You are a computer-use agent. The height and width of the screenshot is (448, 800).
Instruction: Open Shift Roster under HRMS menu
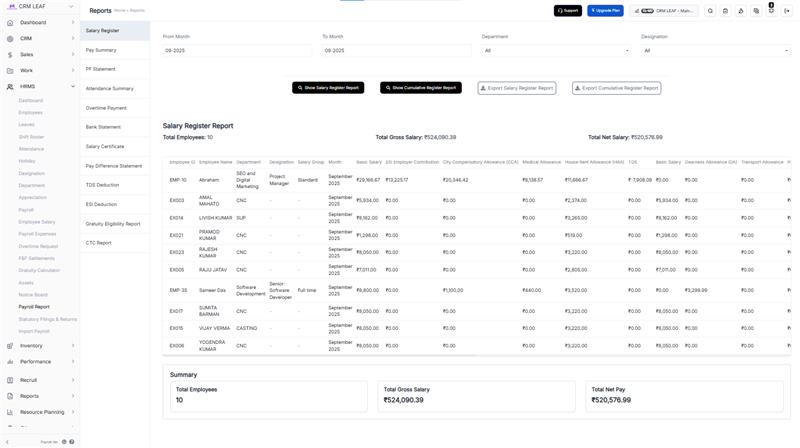click(x=31, y=137)
